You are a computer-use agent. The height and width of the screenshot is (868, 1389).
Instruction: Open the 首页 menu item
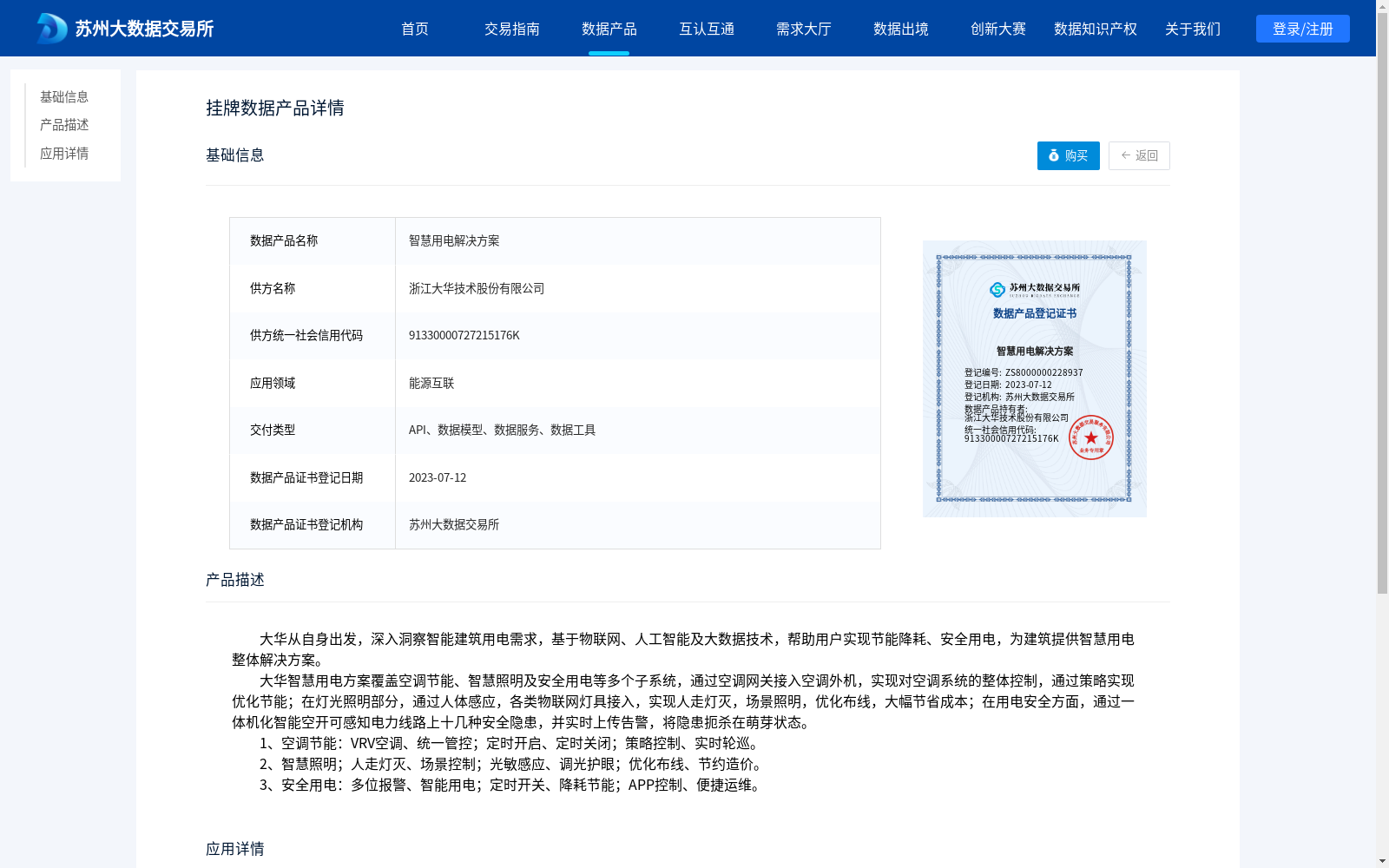click(x=415, y=29)
